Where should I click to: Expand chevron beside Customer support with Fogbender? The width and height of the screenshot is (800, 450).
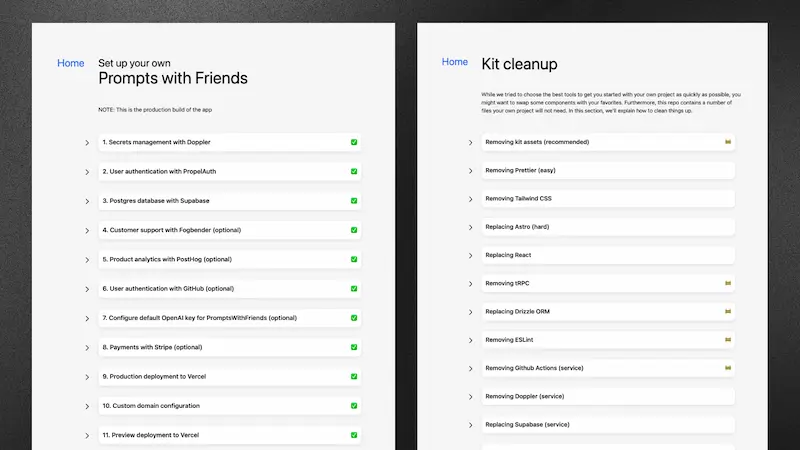[x=87, y=231]
